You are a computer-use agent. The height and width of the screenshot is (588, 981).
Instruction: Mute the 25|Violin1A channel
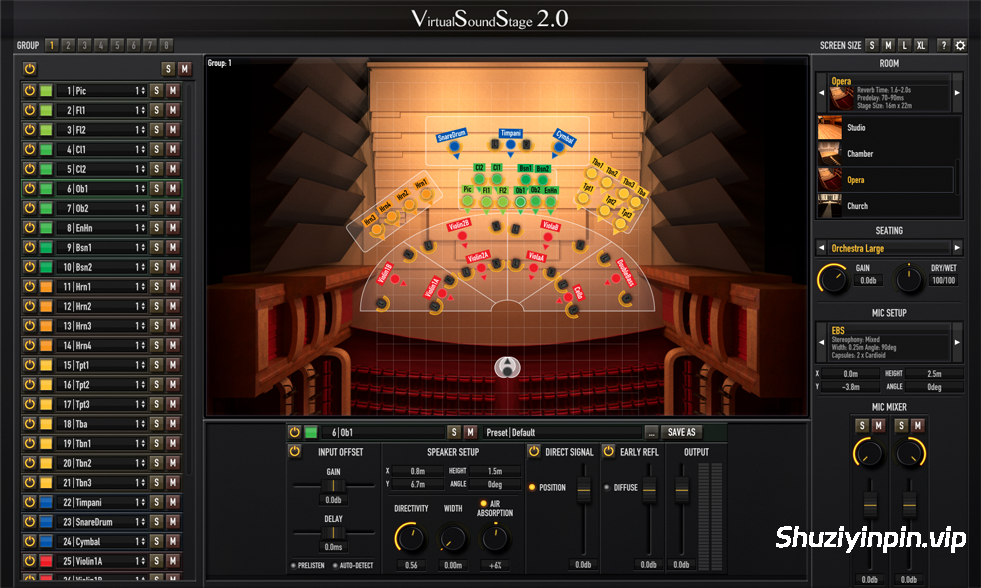coord(173,561)
